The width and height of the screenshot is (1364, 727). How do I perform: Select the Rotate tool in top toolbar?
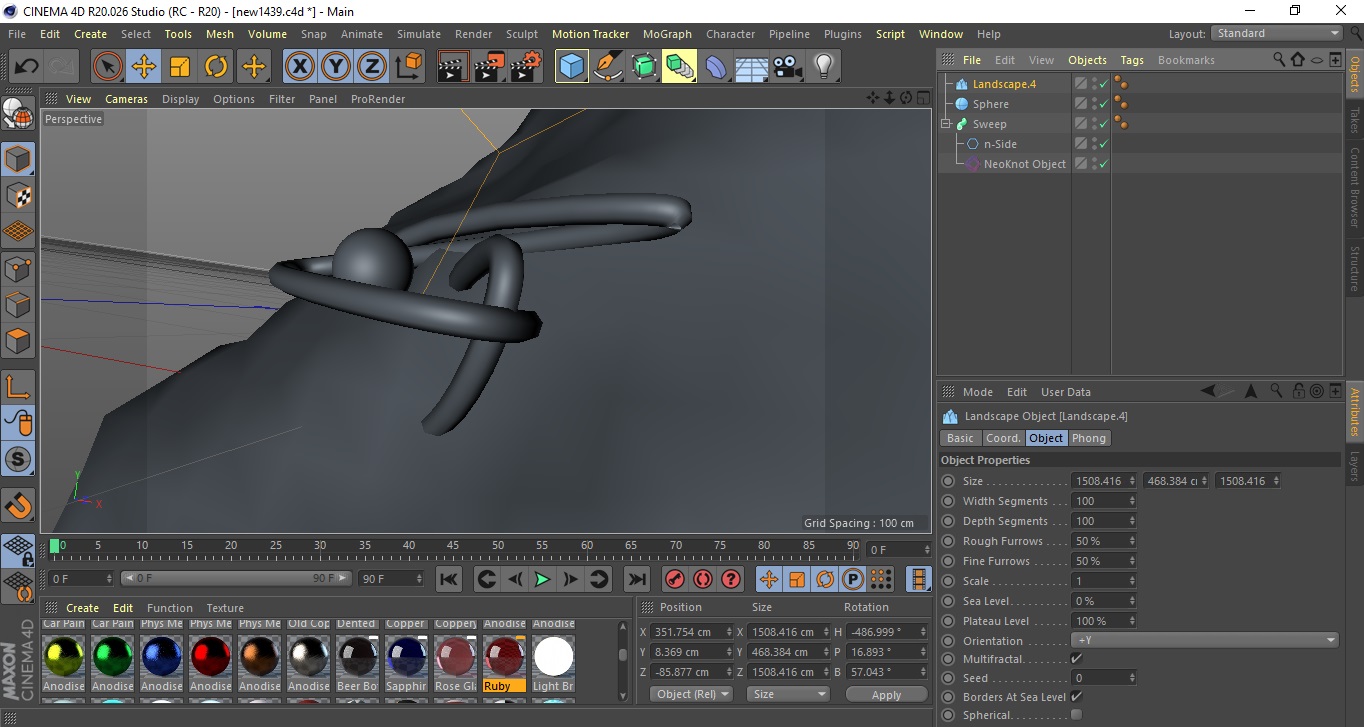pos(216,67)
